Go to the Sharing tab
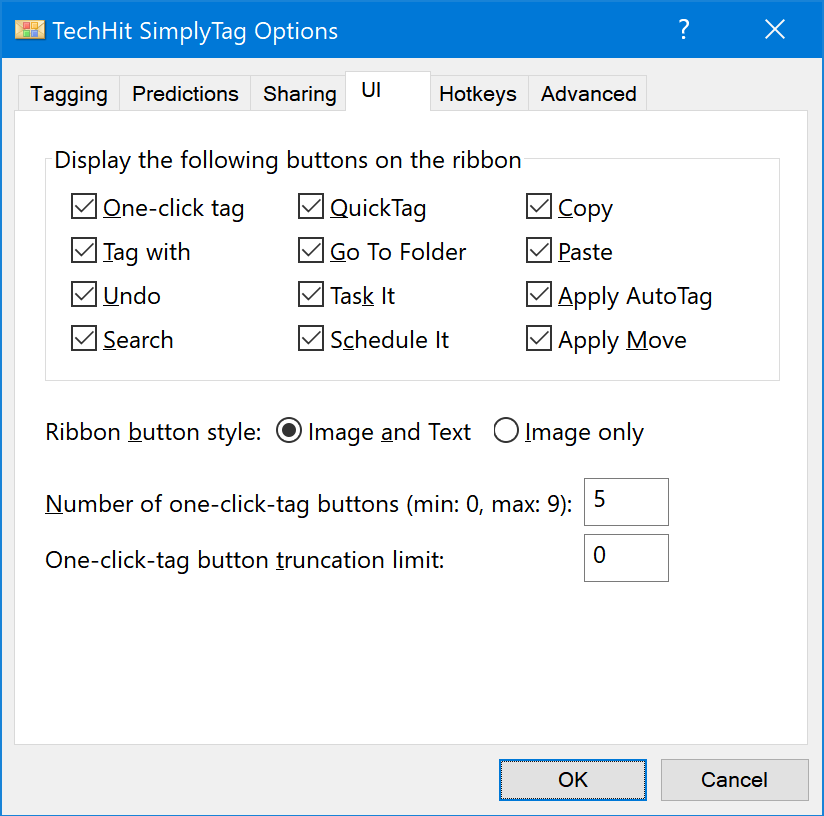 pos(299,94)
